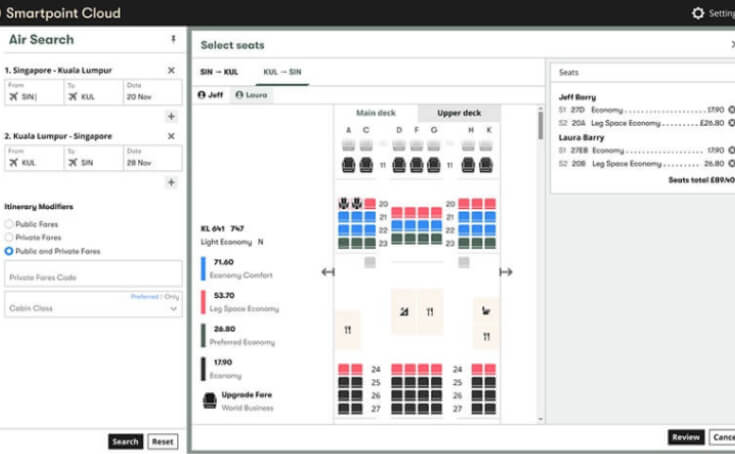
Task: Select Public and Private Fares option
Action: coord(10,251)
